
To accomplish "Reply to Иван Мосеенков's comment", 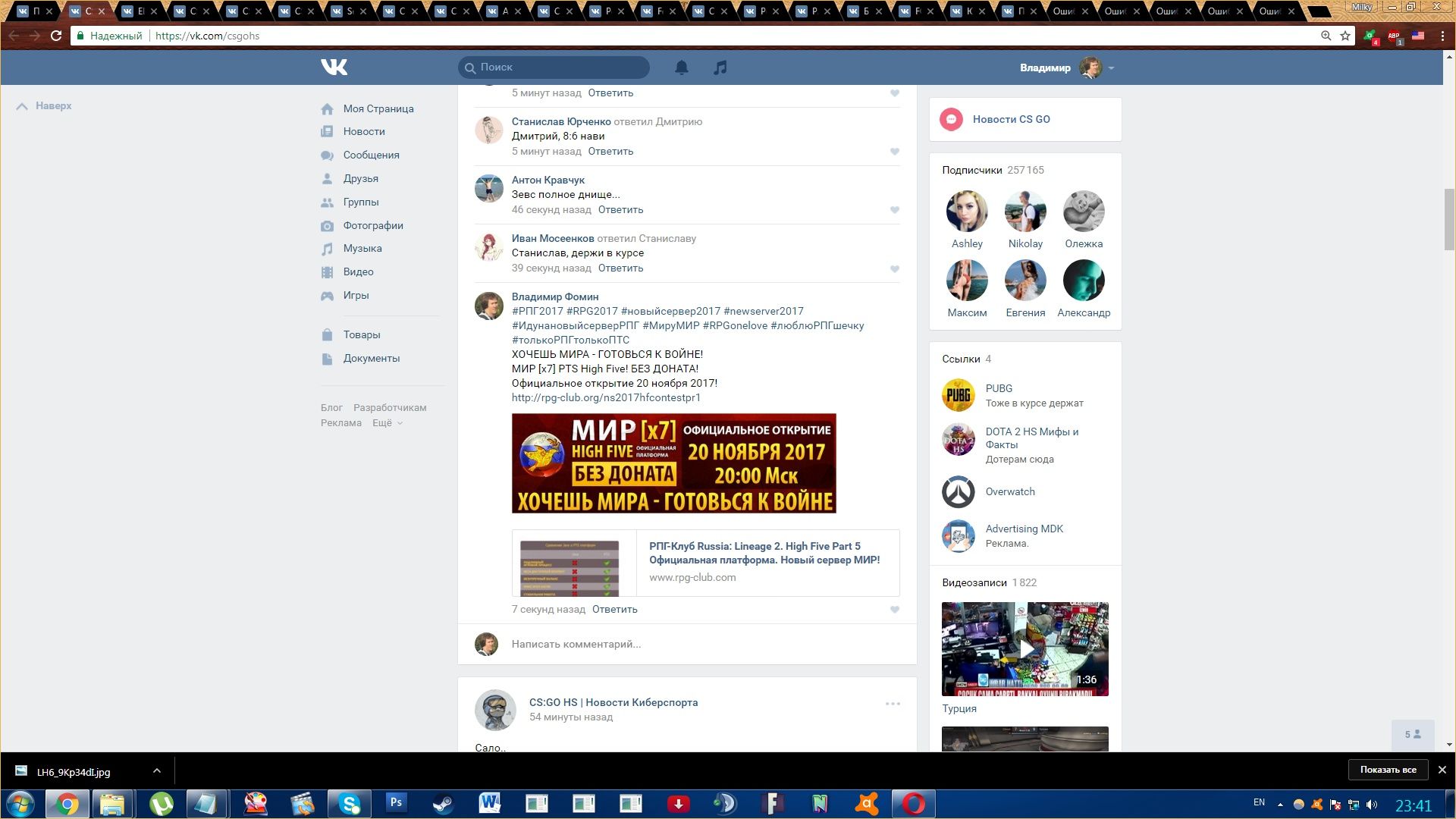I will 620,268.
